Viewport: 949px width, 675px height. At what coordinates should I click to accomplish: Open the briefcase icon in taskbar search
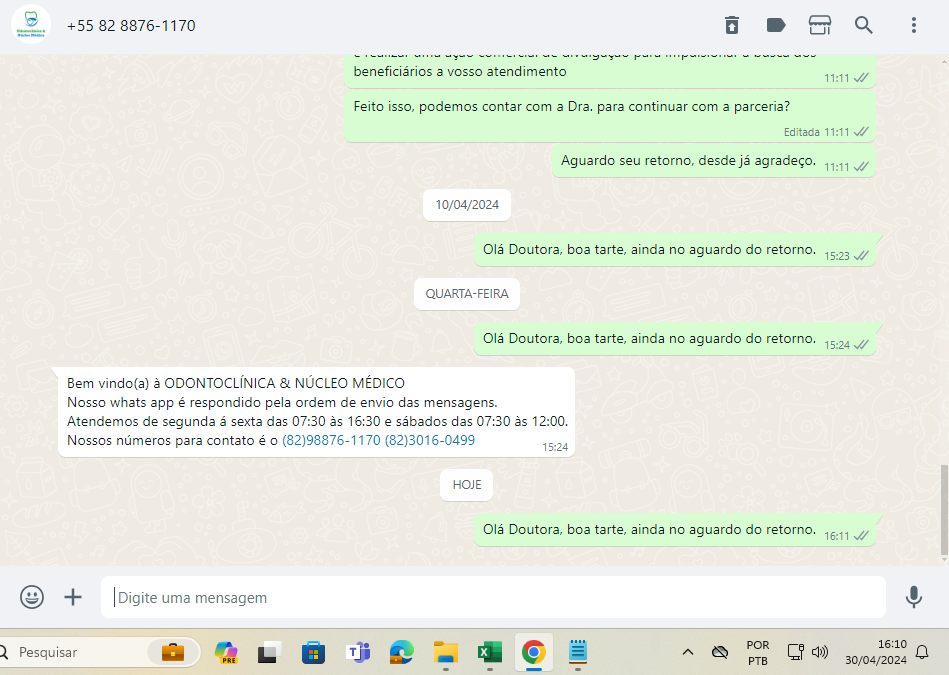[172, 652]
